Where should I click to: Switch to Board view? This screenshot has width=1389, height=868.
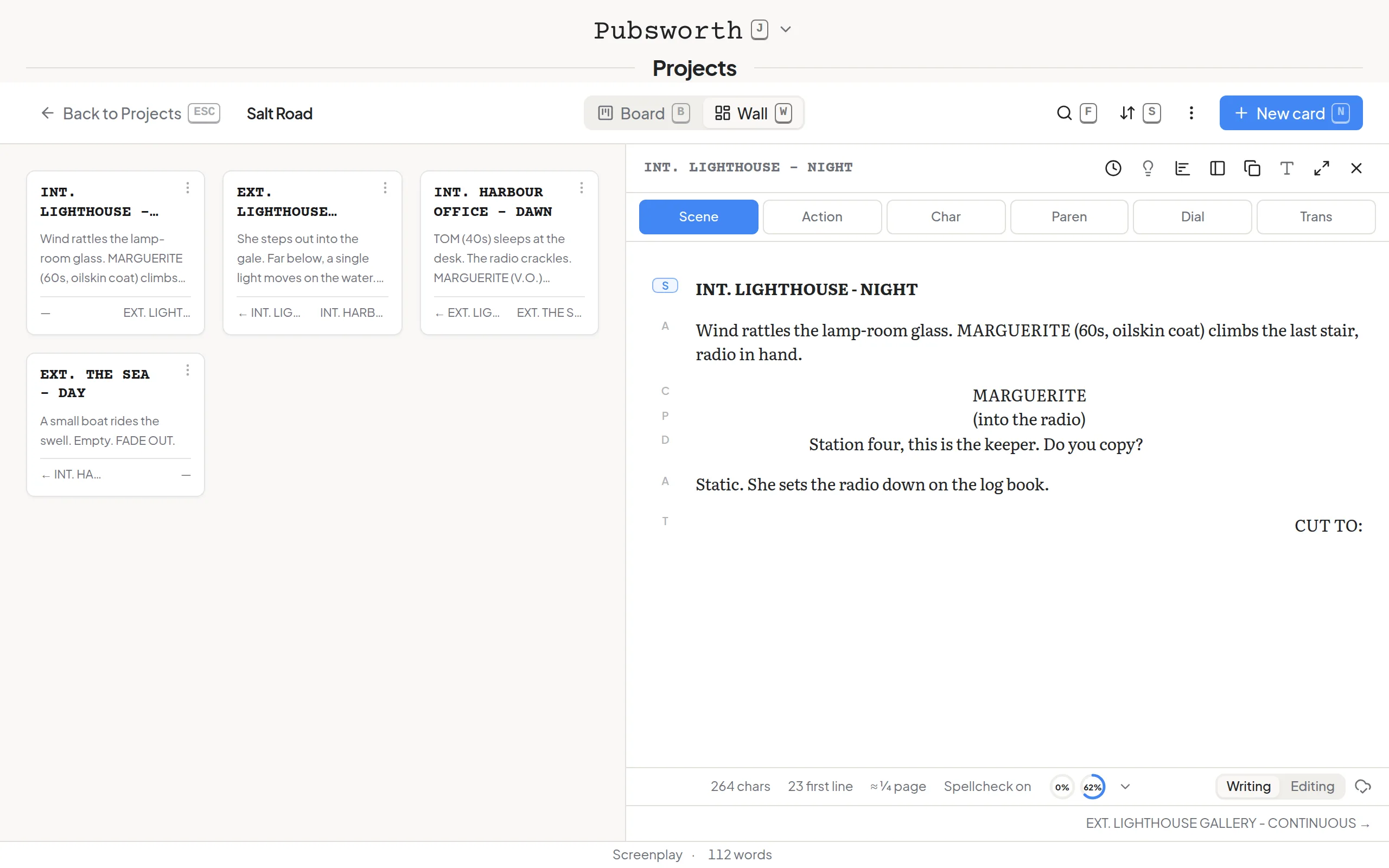click(x=644, y=113)
